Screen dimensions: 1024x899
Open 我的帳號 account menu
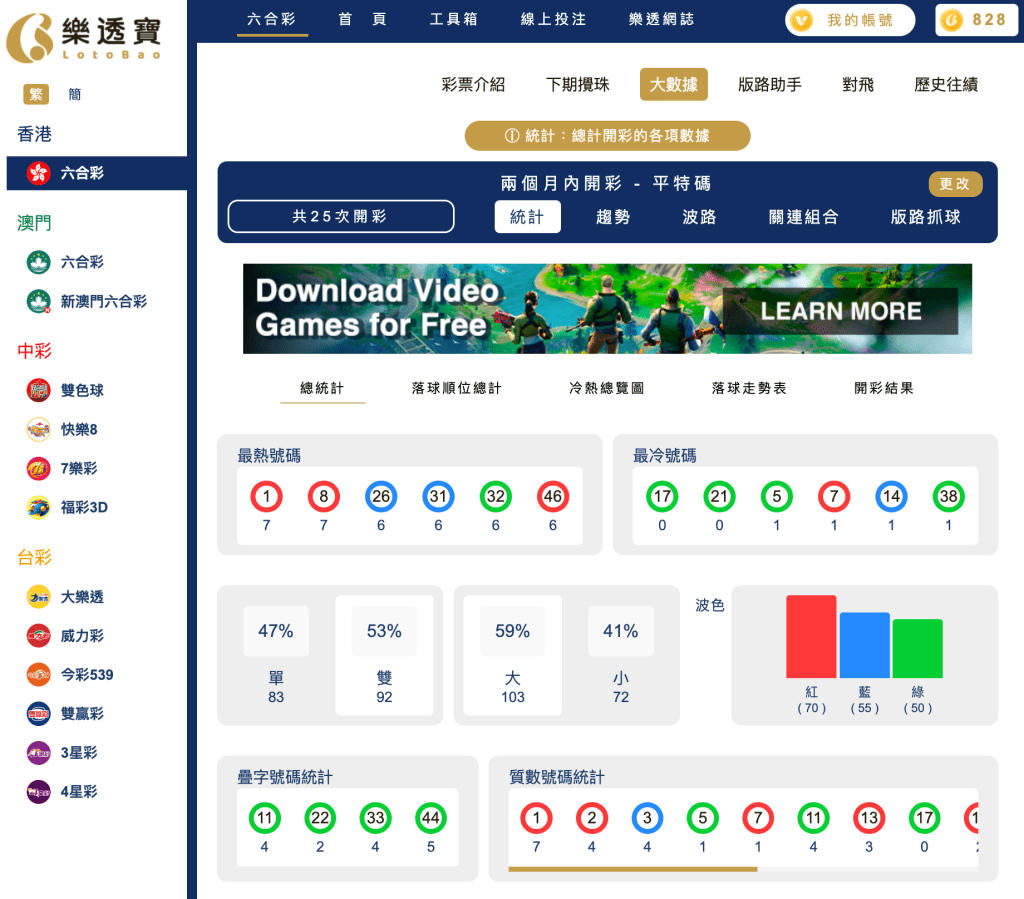pyautogui.click(x=850, y=20)
